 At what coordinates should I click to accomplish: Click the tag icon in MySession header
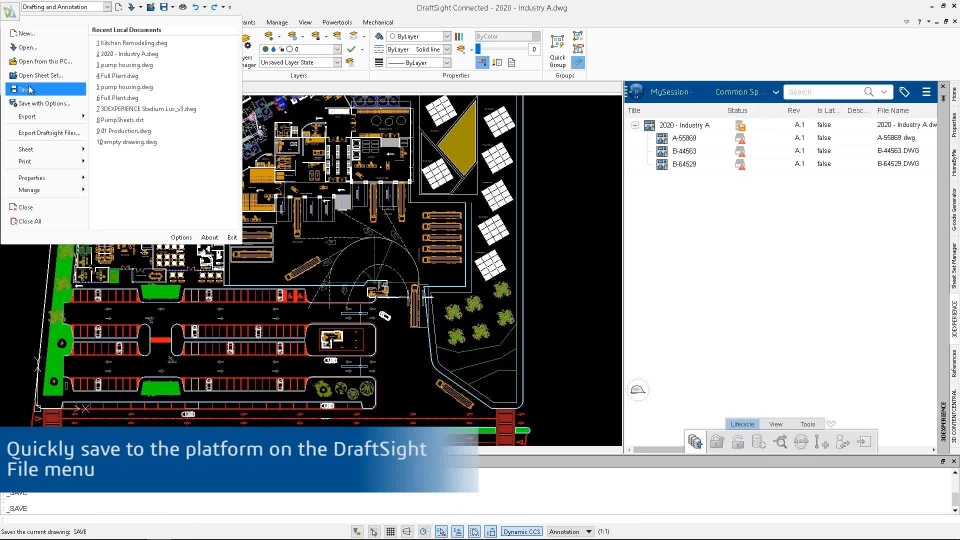point(904,92)
